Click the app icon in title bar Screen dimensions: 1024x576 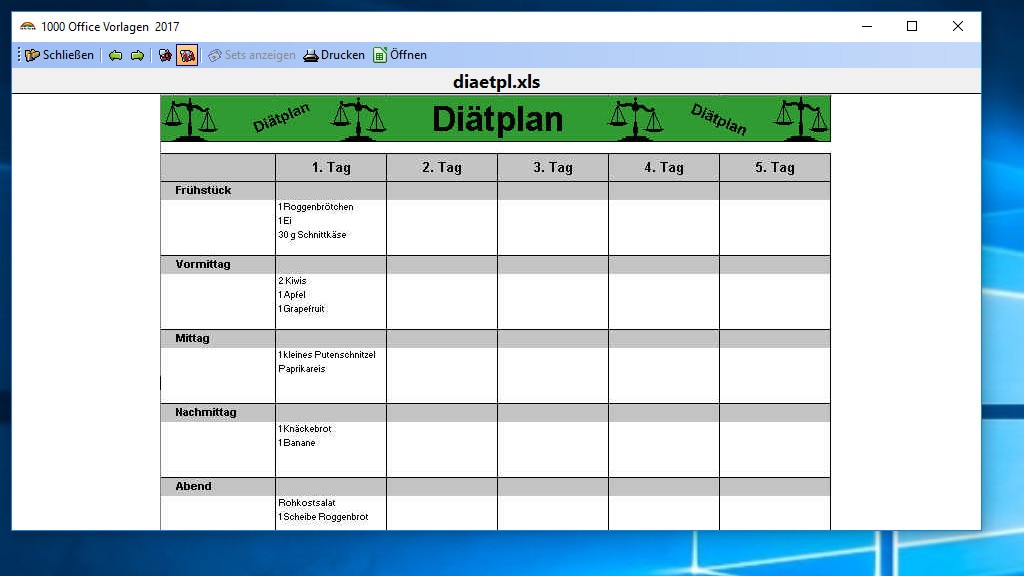tap(28, 27)
